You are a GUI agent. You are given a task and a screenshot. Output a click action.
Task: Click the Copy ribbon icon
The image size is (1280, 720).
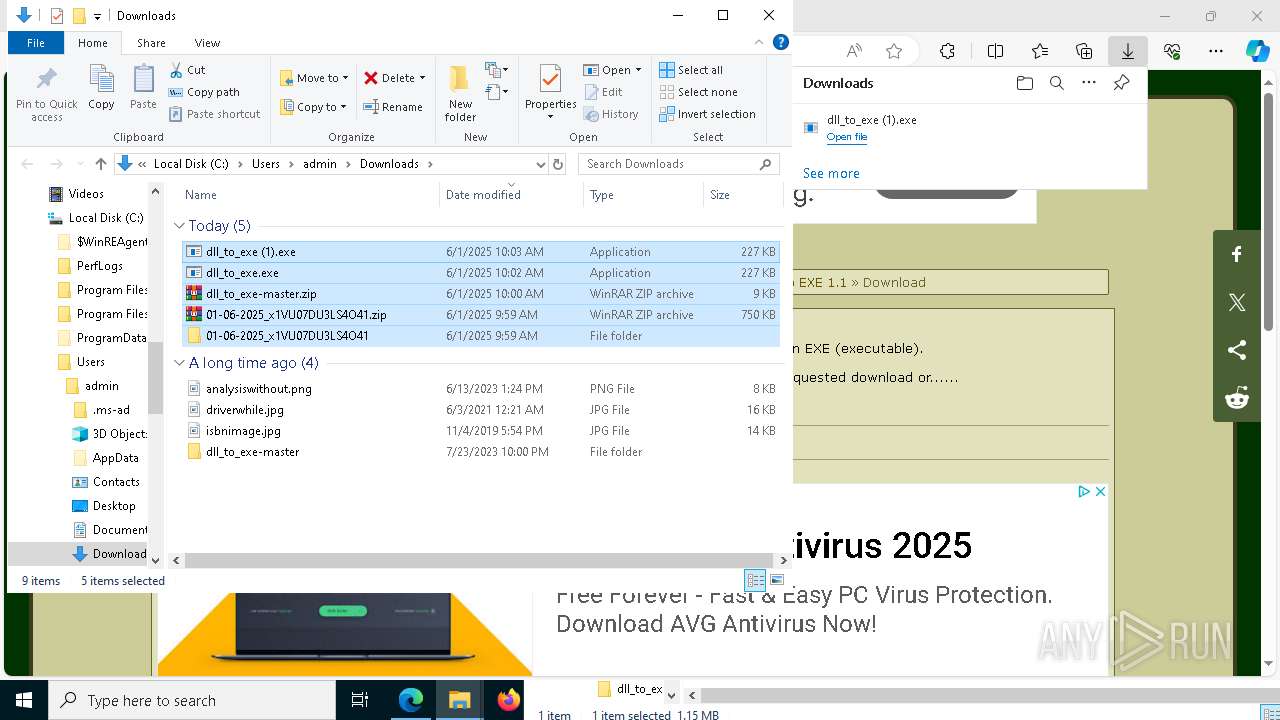pyautogui.click(x=101, y=87)
